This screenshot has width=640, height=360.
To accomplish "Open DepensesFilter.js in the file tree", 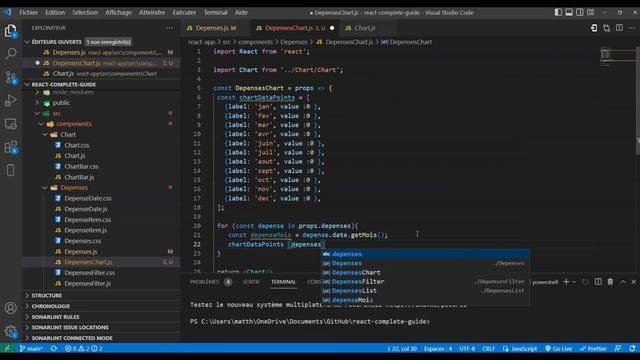I will tap(87, 283).
